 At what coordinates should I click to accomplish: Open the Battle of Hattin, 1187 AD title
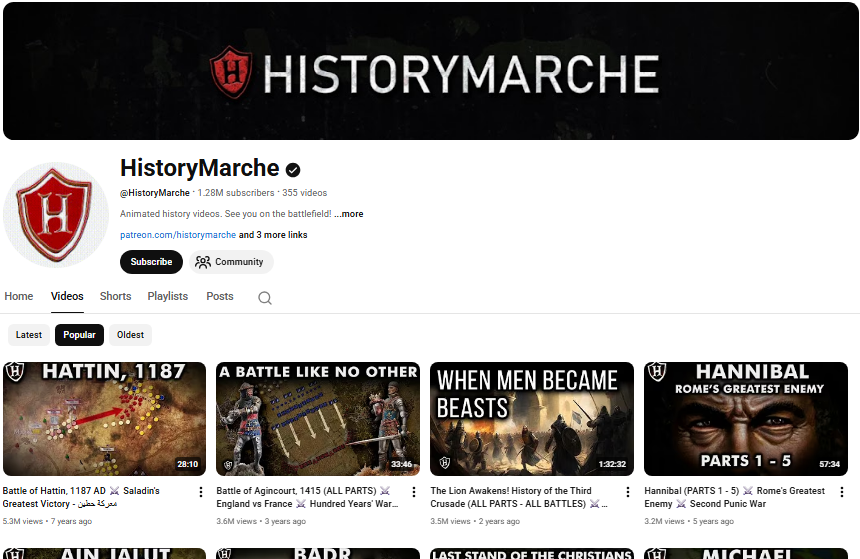(x=81, y=497)
